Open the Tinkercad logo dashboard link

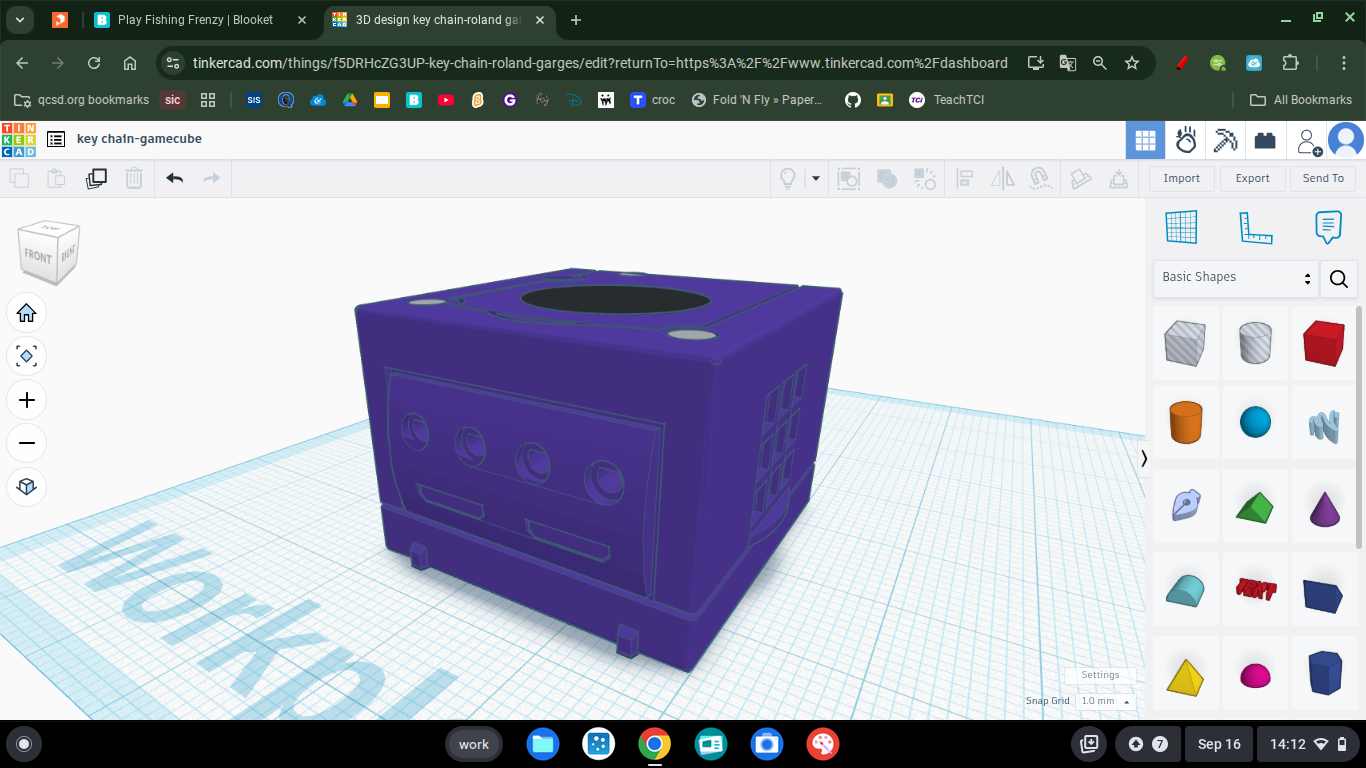click(19, 139)
